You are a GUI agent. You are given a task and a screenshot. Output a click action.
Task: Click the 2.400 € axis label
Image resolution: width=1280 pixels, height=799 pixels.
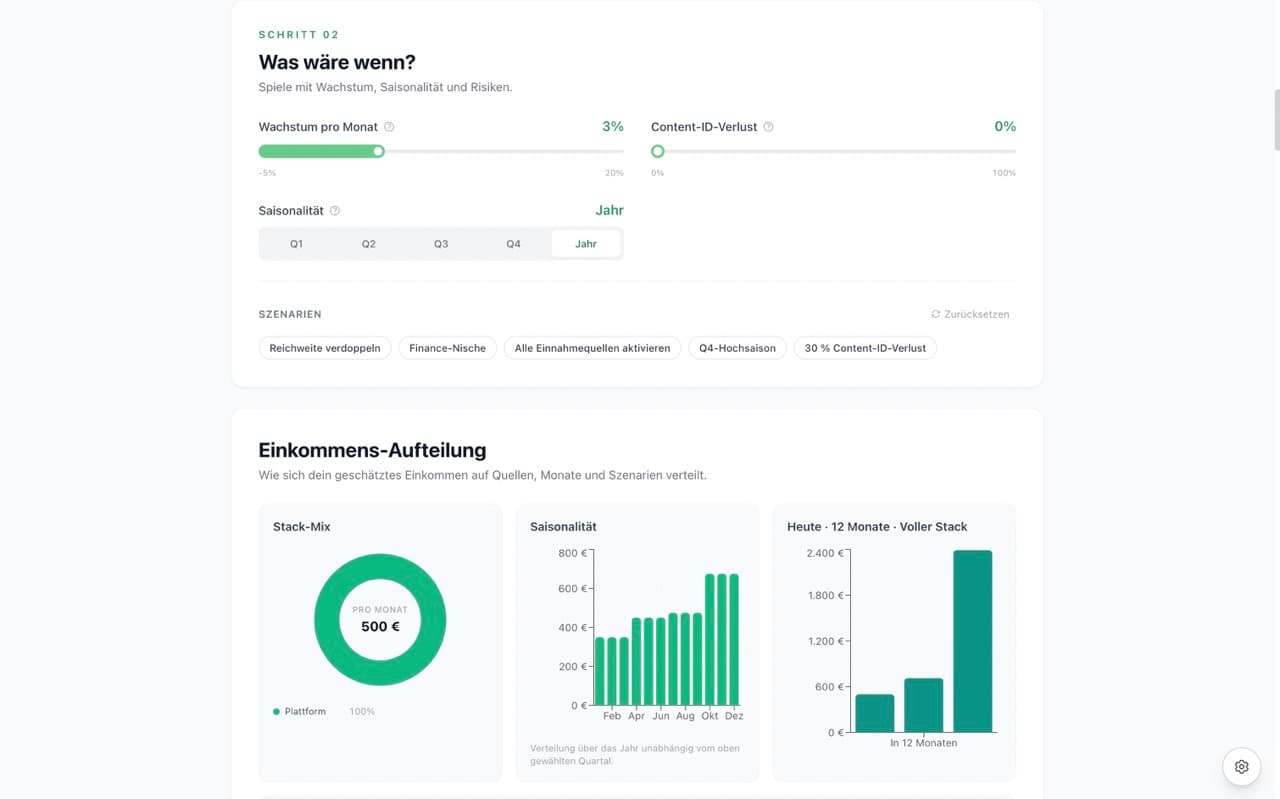pyautogui.click(x=825, y=552)
